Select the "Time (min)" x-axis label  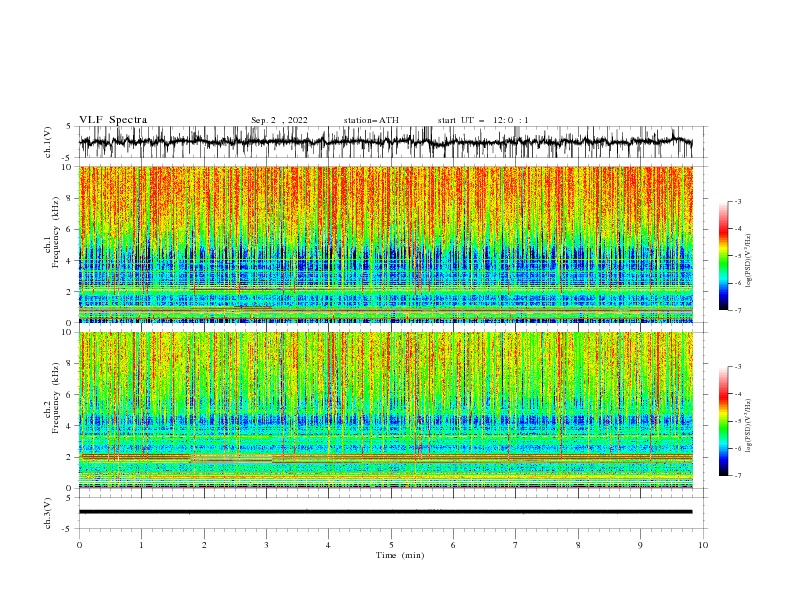pyautogui.click(x=400, y=555)
